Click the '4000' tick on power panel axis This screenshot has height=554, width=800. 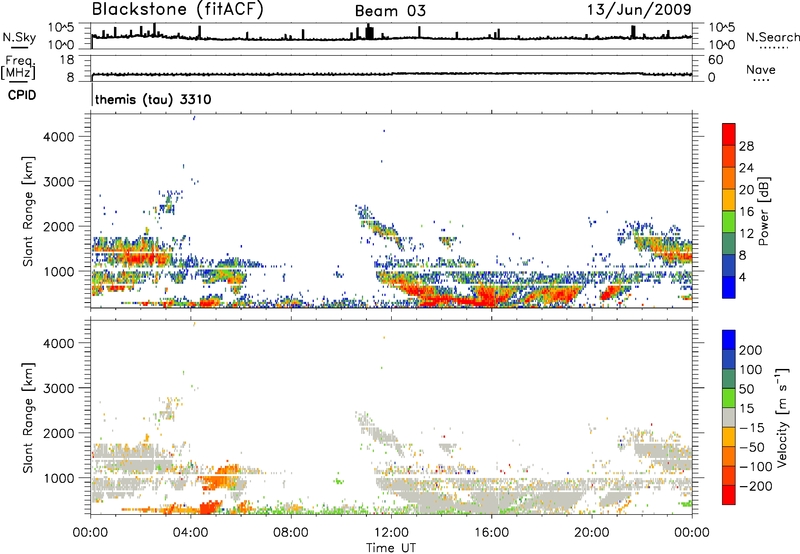(59, 137)
